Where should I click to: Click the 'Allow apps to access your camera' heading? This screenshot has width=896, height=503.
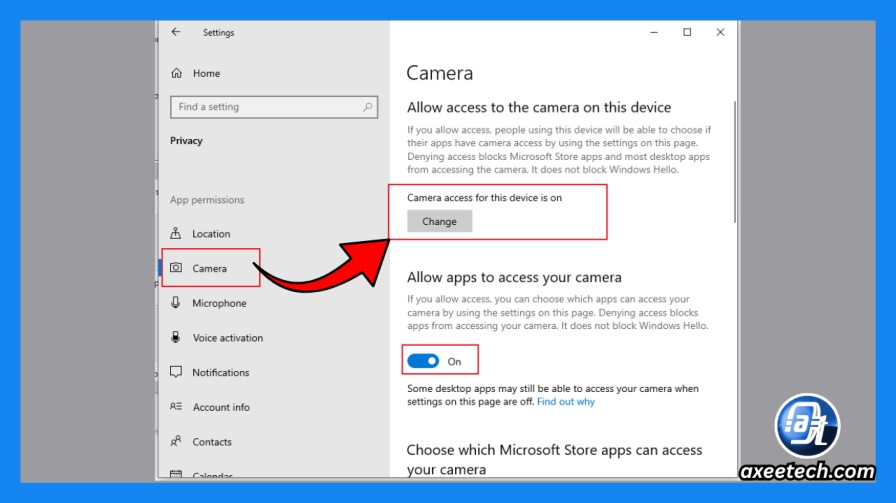514,277
